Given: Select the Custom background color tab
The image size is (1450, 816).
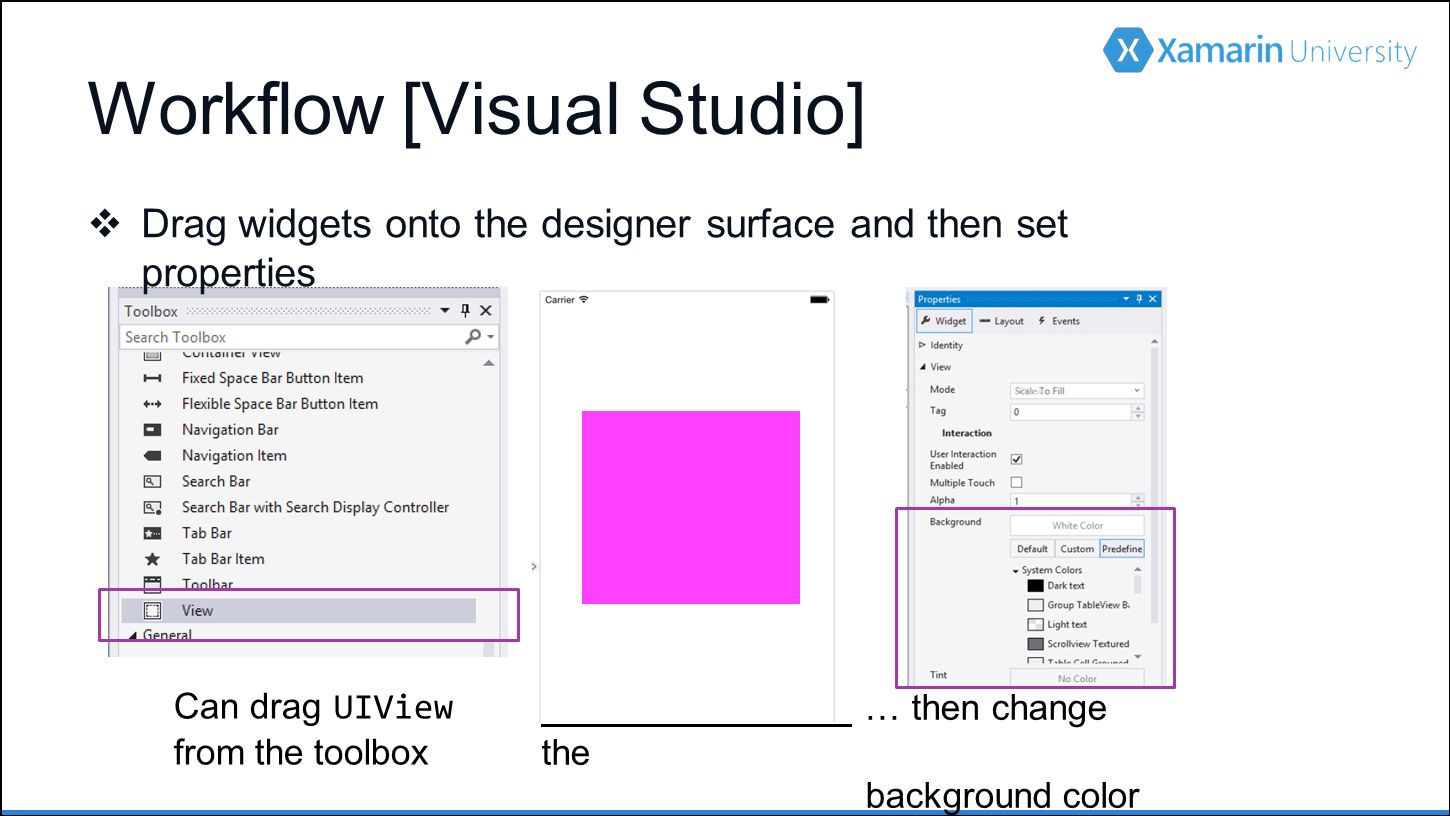Looking at the screenshot, I should pyautogui.click(x=1077, y=549).
